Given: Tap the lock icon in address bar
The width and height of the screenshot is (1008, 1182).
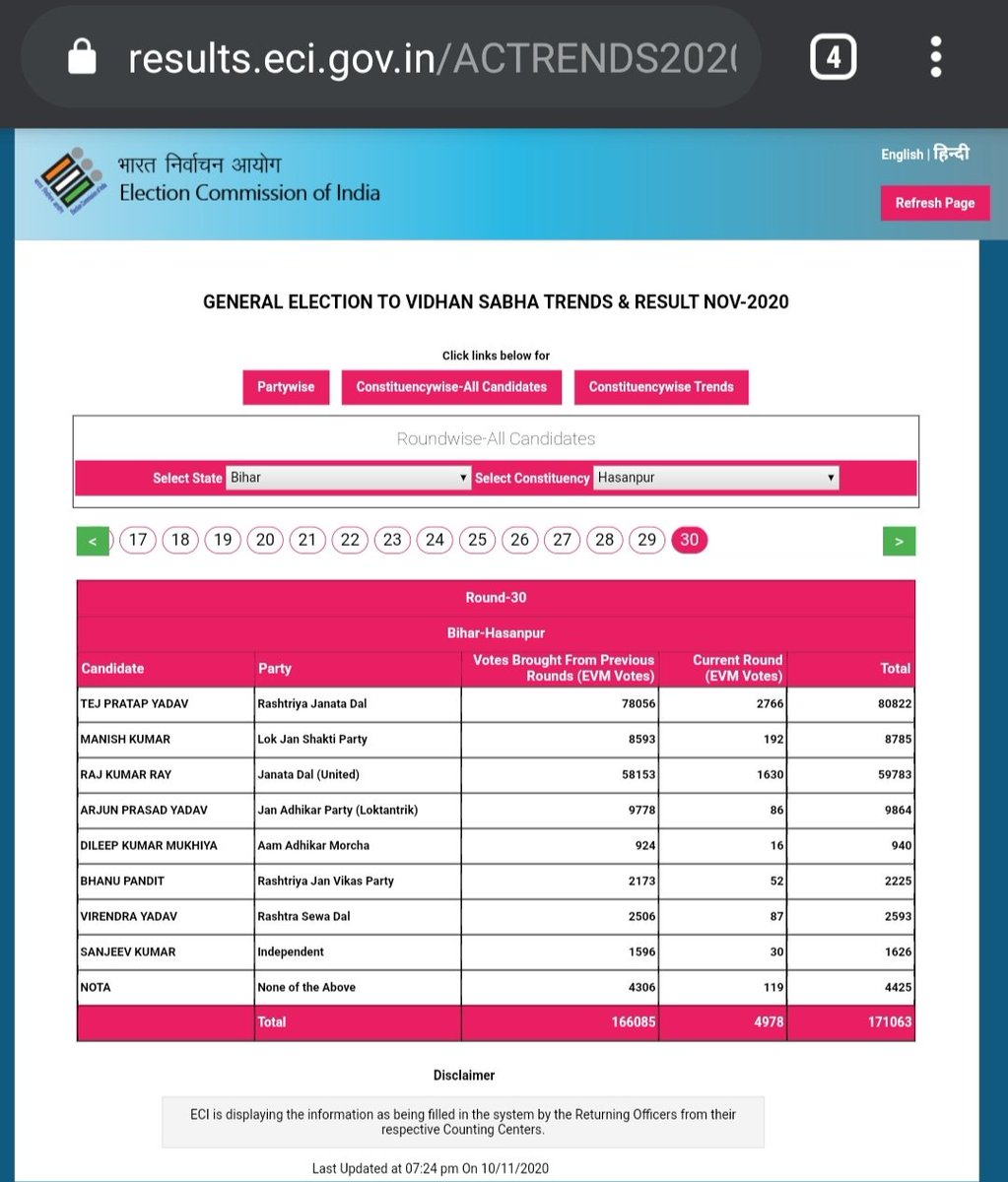Looking at the screenshot, I should [82, 58].
